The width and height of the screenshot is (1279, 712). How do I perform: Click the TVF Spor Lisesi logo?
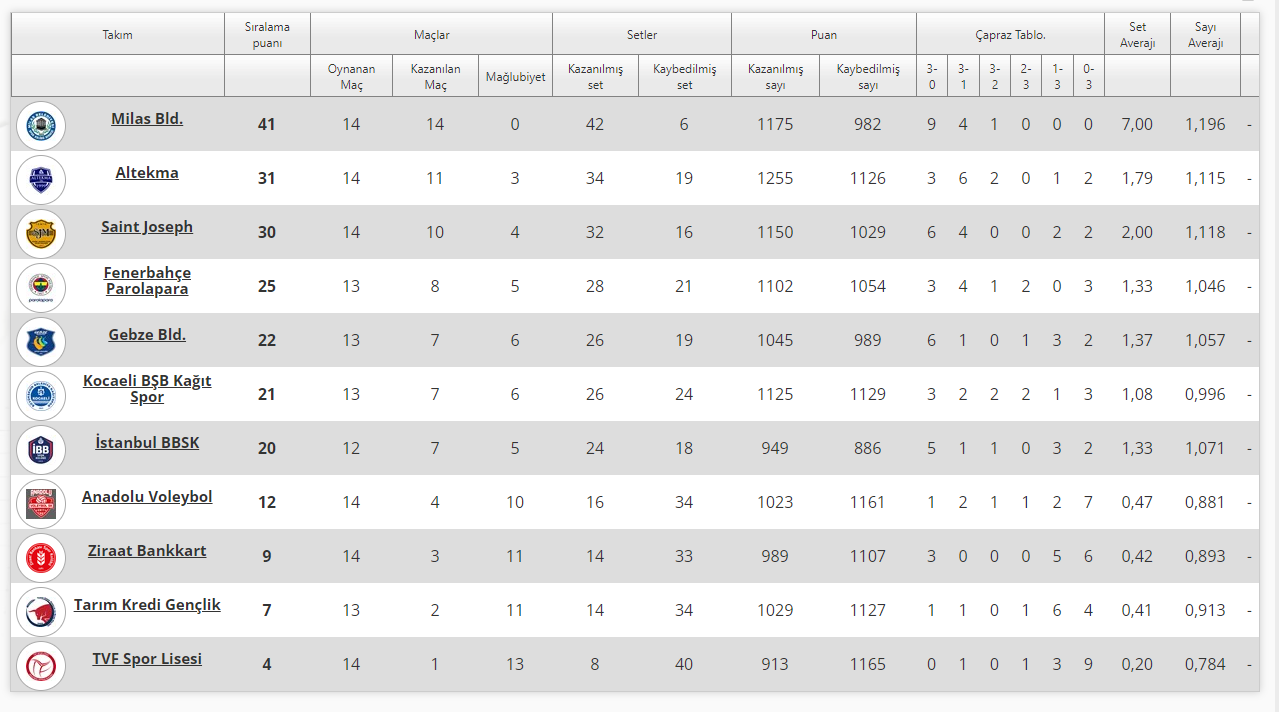pyautogui.click(x=41, y=666)
